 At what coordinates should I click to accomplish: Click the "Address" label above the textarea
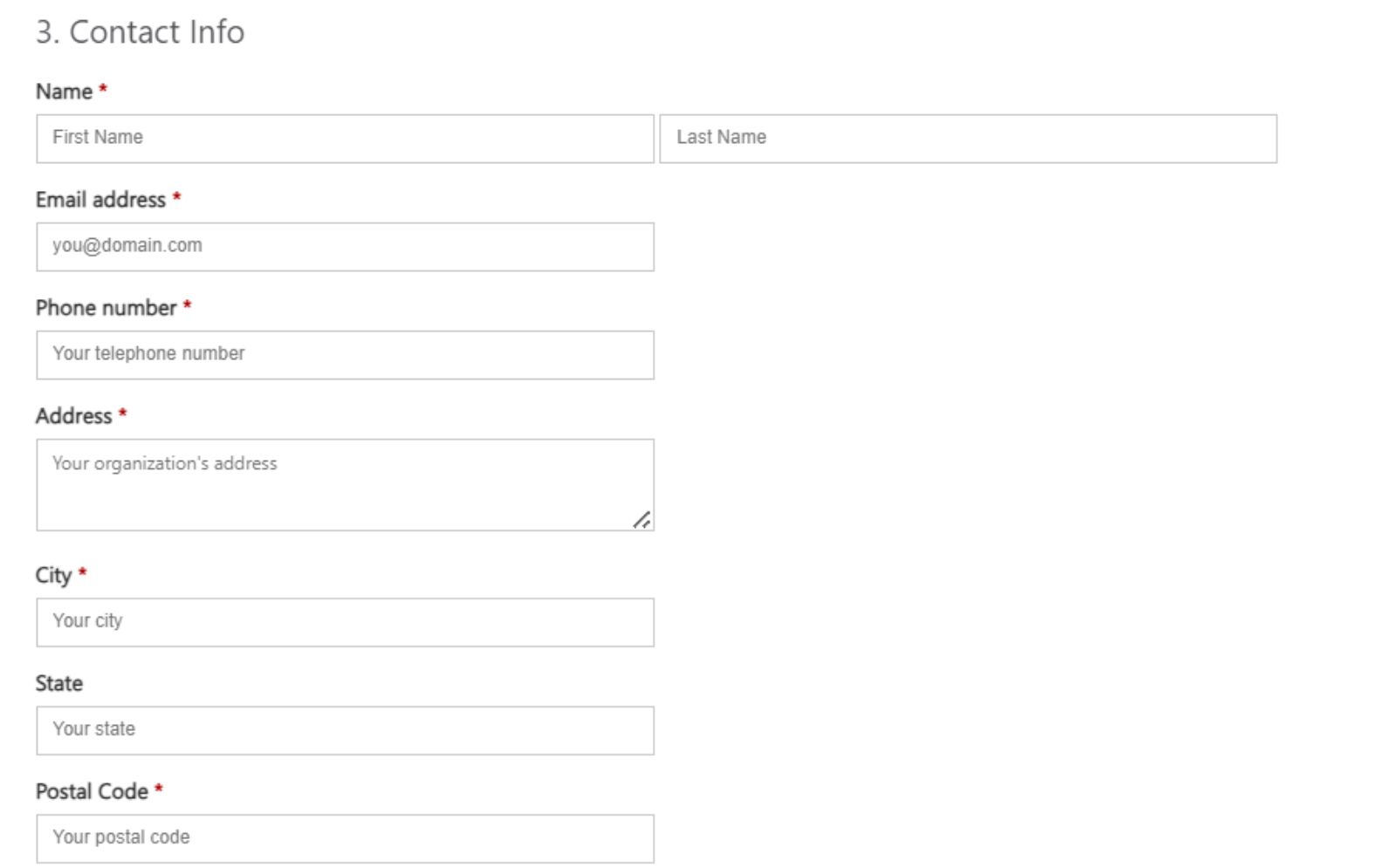click(73, 416)
